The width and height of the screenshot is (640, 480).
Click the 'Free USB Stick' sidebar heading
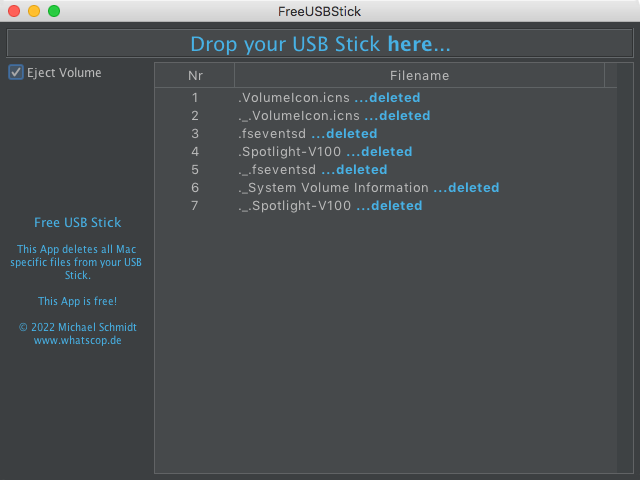pyautogui.click(x=77, y=222)
